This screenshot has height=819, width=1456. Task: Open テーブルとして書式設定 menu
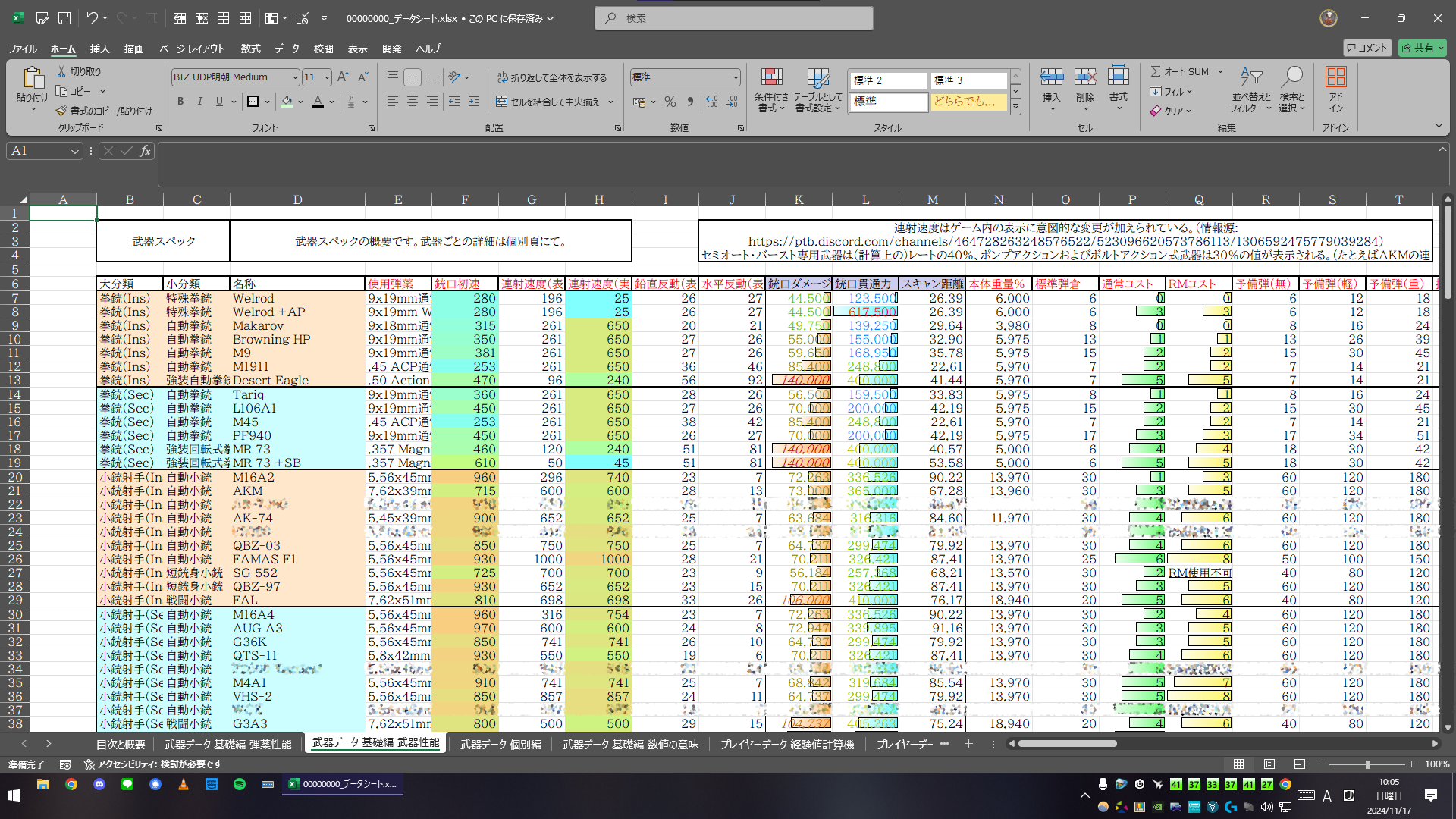(x=817, y=91)
